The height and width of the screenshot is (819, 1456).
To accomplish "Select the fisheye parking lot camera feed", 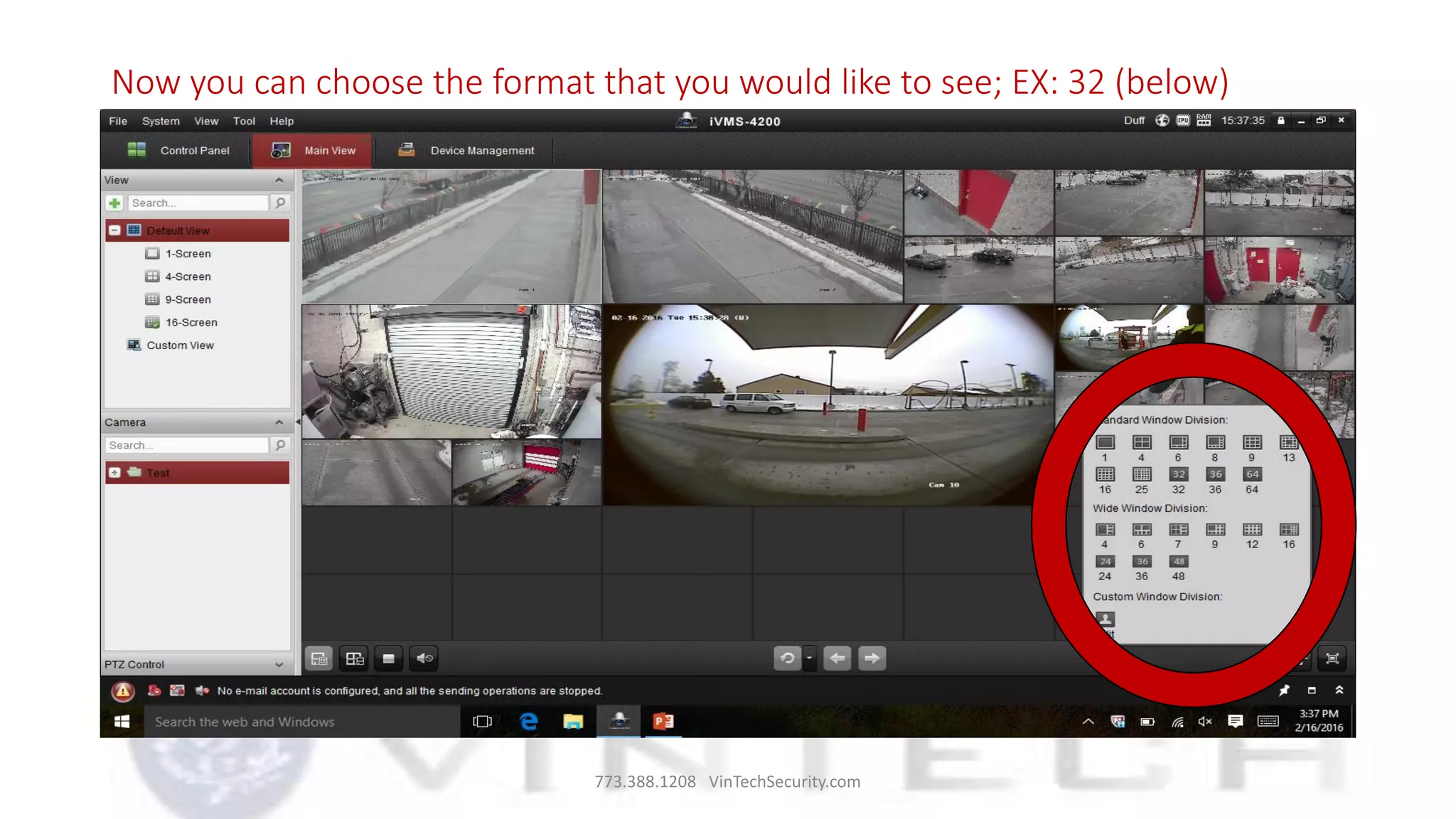I will point(828,405).
